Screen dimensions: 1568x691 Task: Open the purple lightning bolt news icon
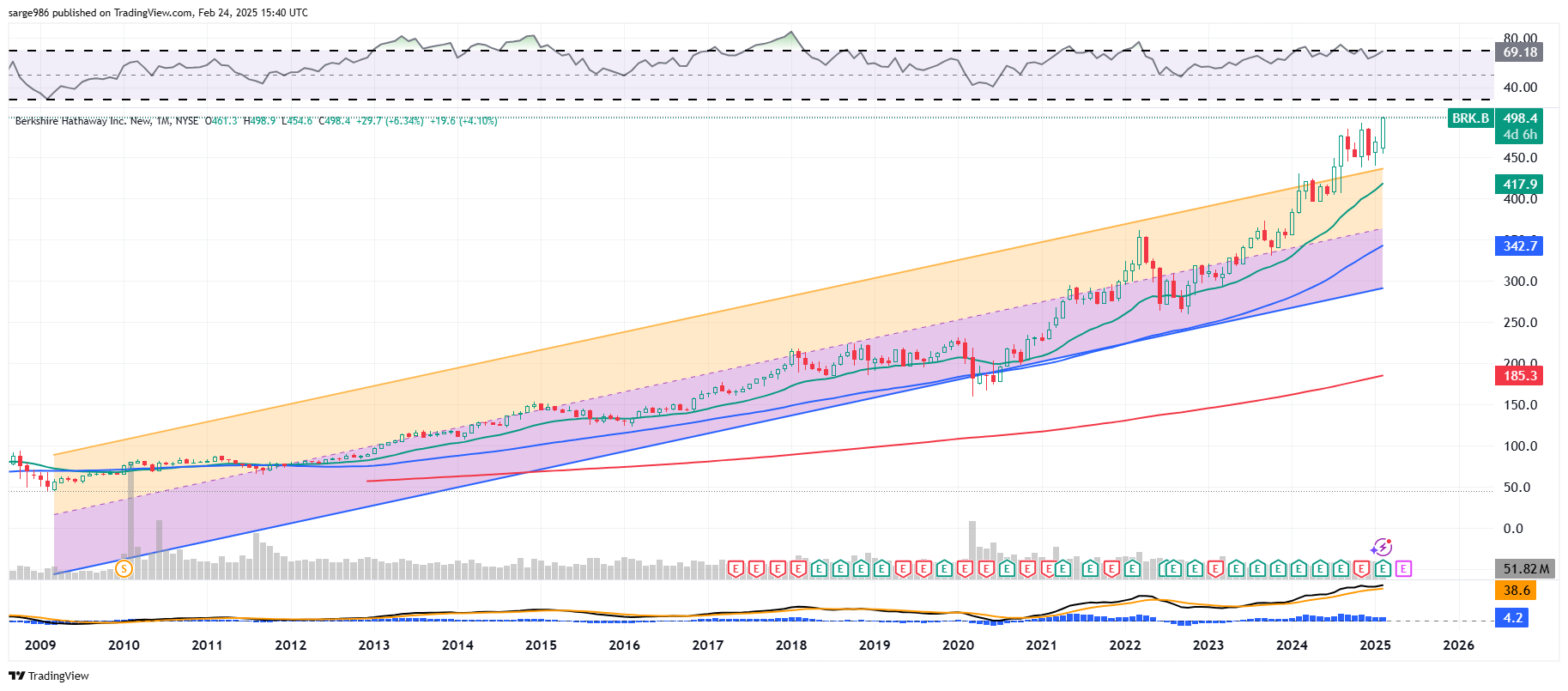click(1381, 548)
